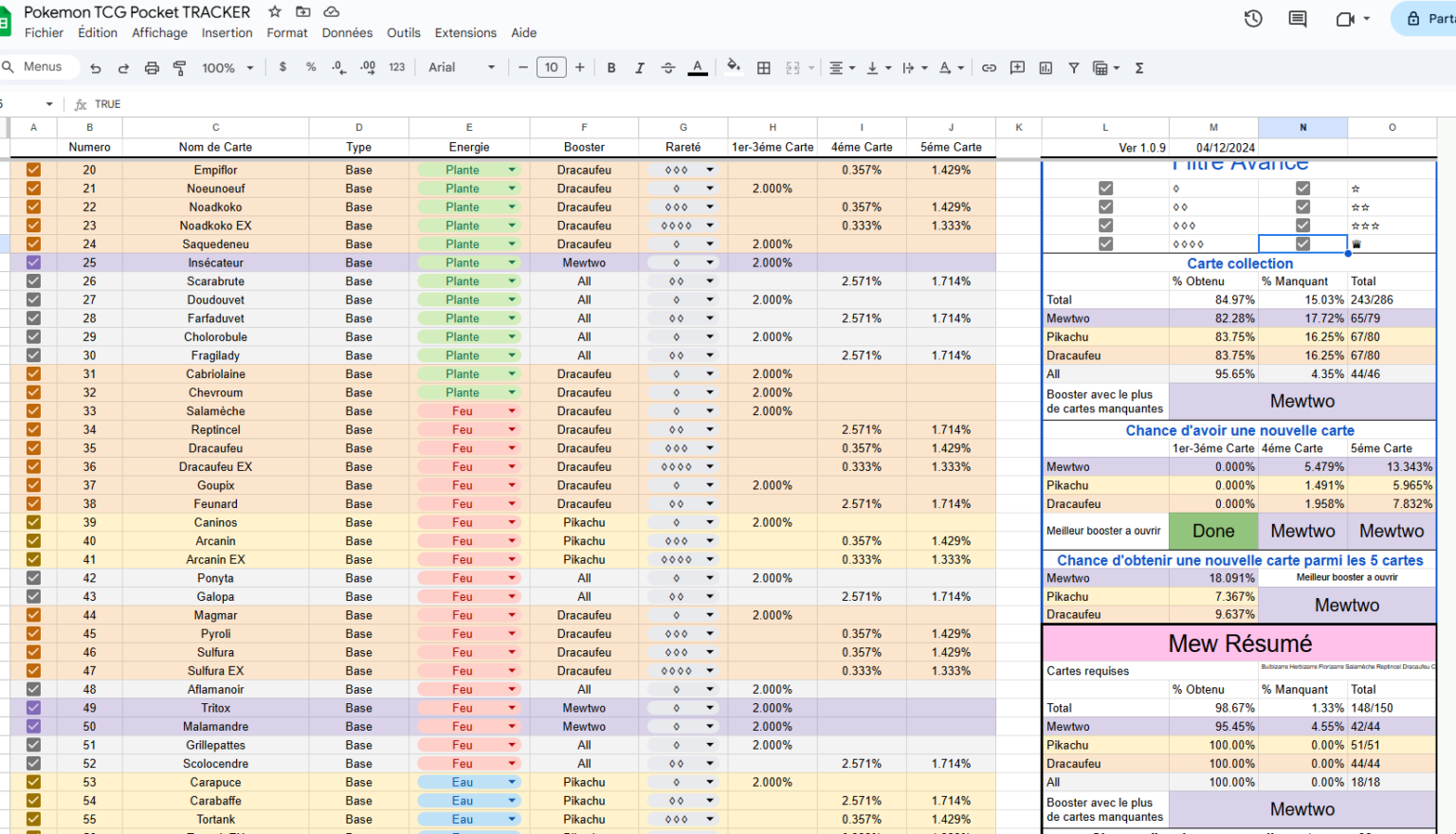
Task: Uncheck the checkbox for row Empiflor
Action: tap(33, 170)
